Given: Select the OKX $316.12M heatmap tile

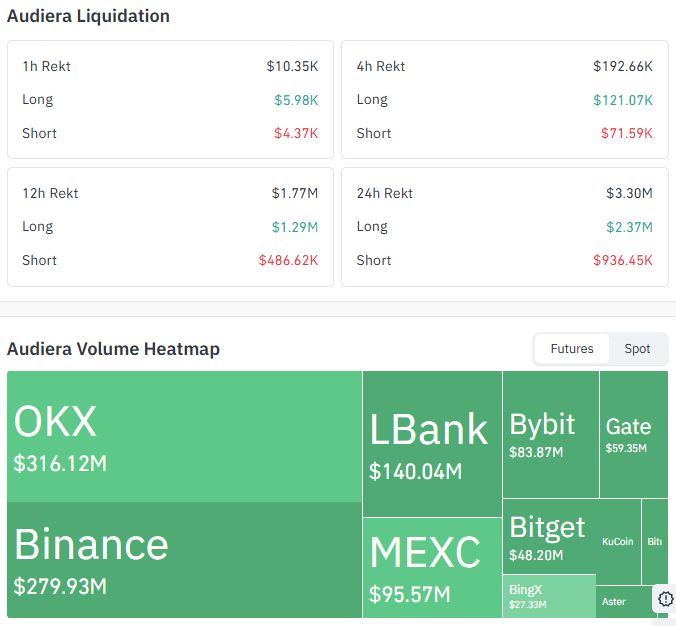Looking at the screenshot, I should [x=185, y=436].
